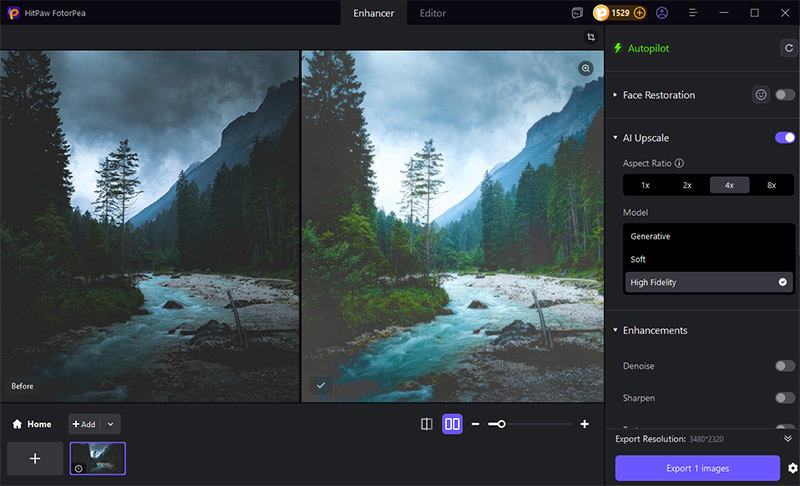The height and width of the screenshot is (486, 800).
Task: Switch to side-by-side compare view icon
Action: 452,424
